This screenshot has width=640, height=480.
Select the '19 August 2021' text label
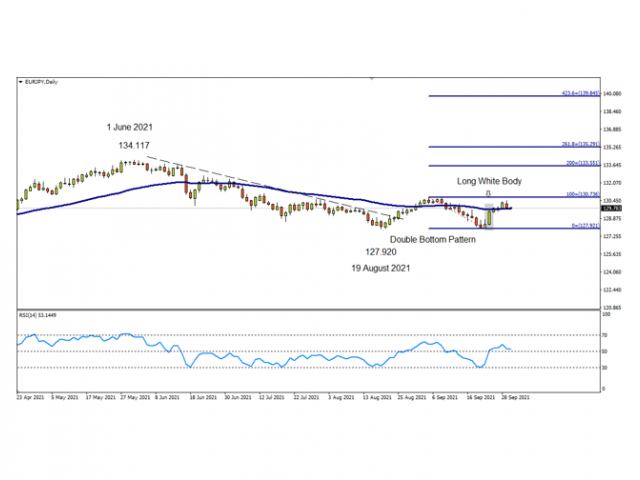point(382,269)
